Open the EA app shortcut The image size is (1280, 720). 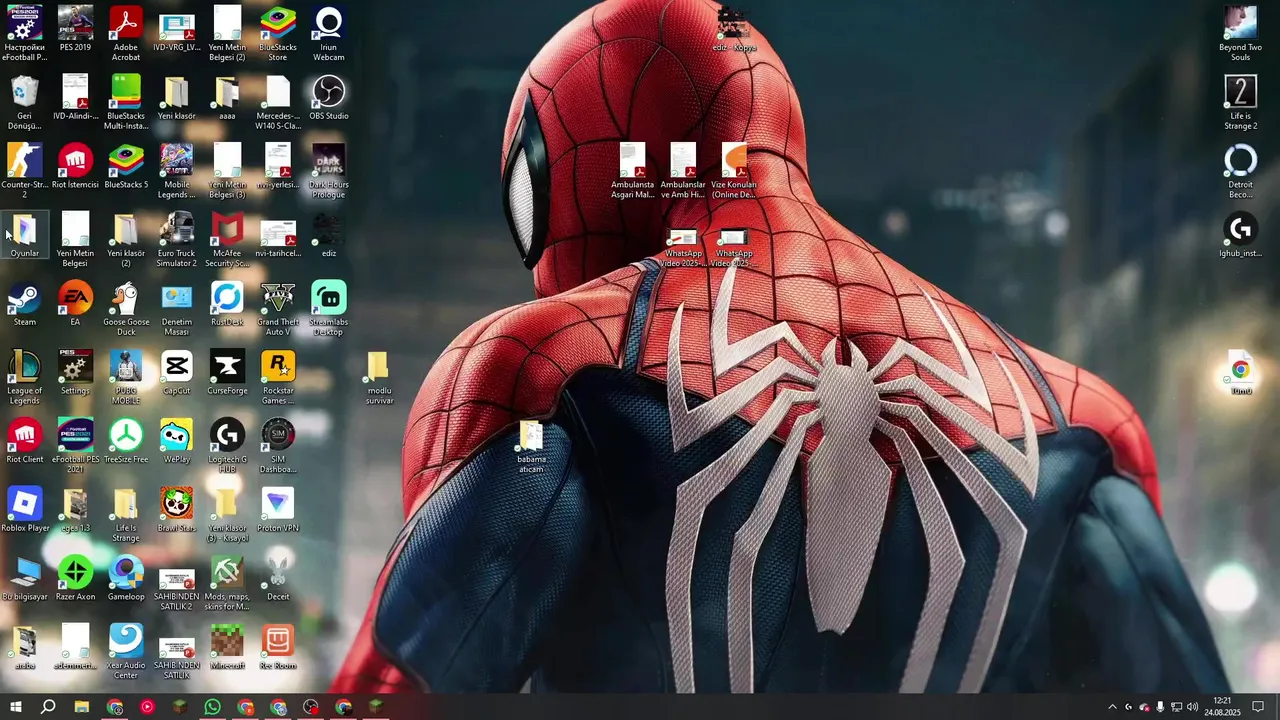(x=75, y=304)
